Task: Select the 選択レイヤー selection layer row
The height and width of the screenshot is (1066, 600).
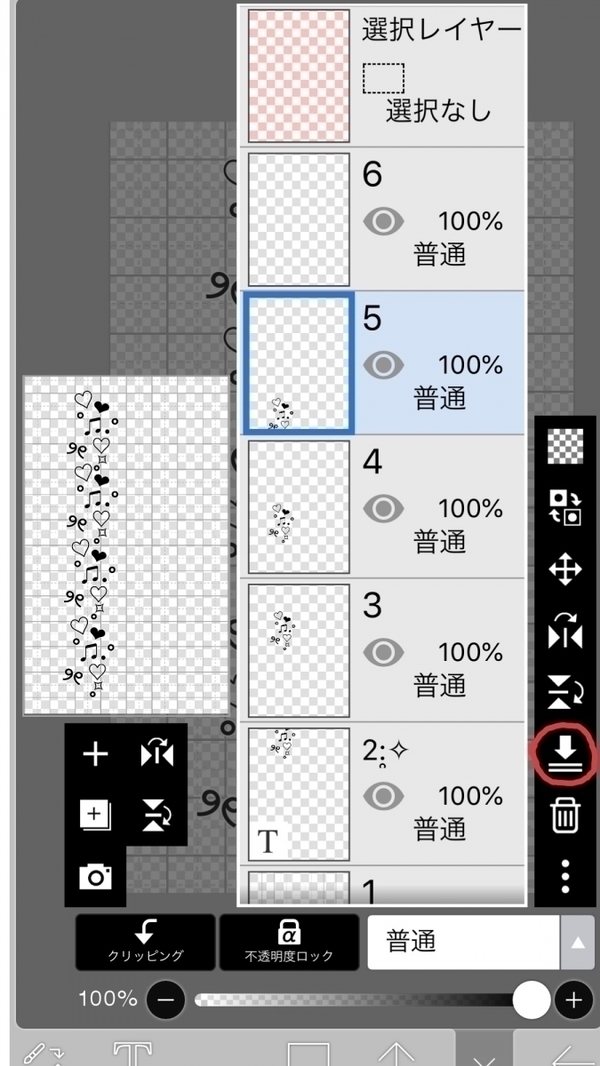Action: [384, 75]
